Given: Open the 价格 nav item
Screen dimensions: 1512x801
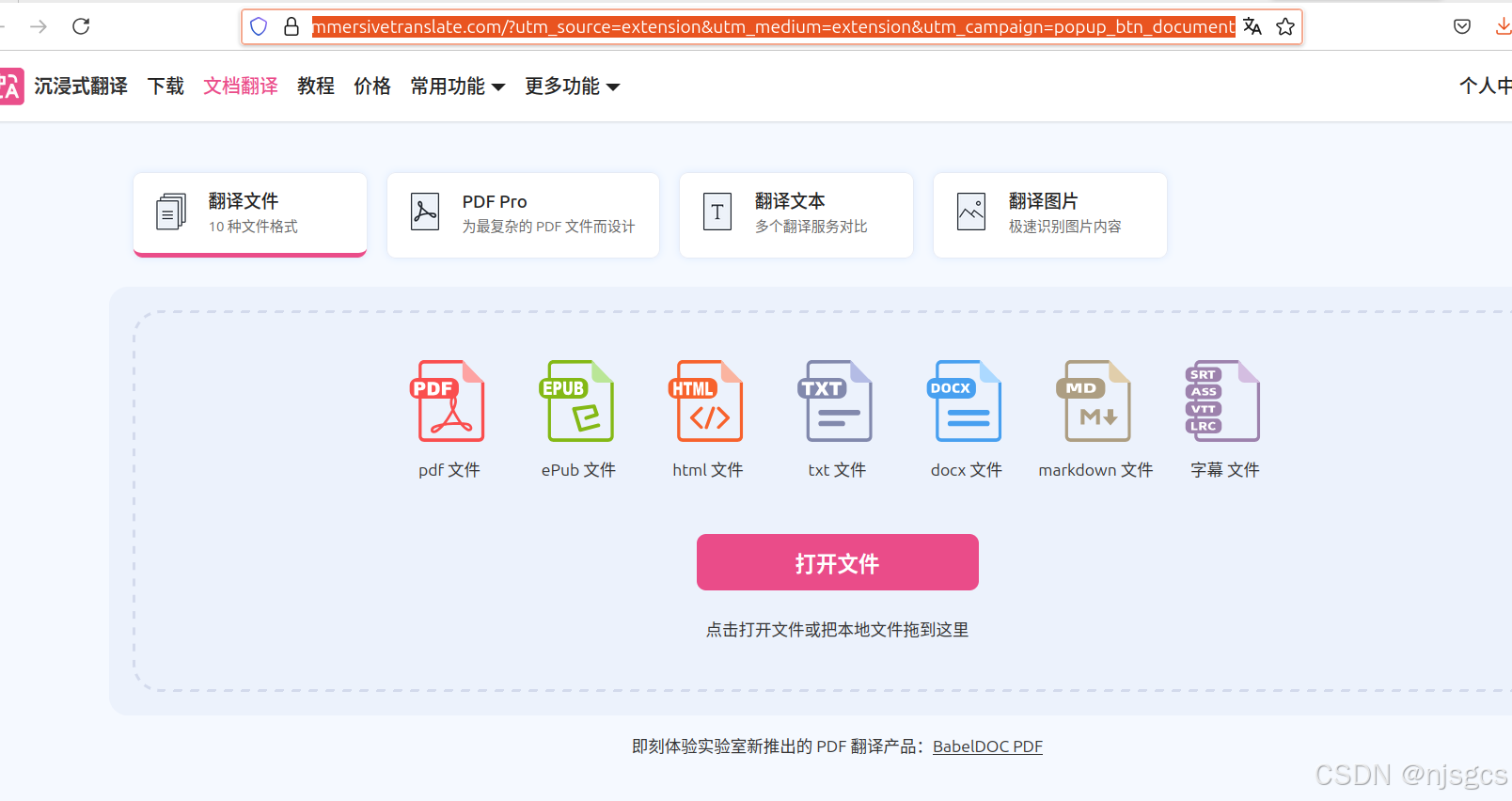Looking at the screenshot, I should click(372, 86).
